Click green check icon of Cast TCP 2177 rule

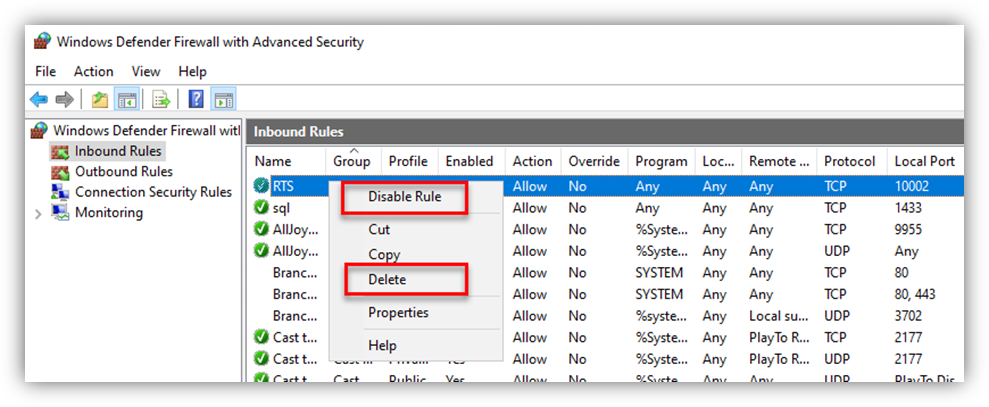[x=261, y=337]
